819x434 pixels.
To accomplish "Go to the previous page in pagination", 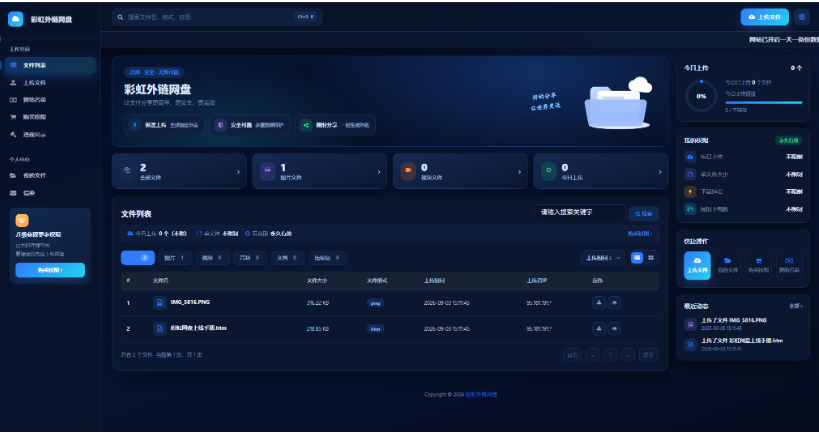I will [x=592, y=355].
